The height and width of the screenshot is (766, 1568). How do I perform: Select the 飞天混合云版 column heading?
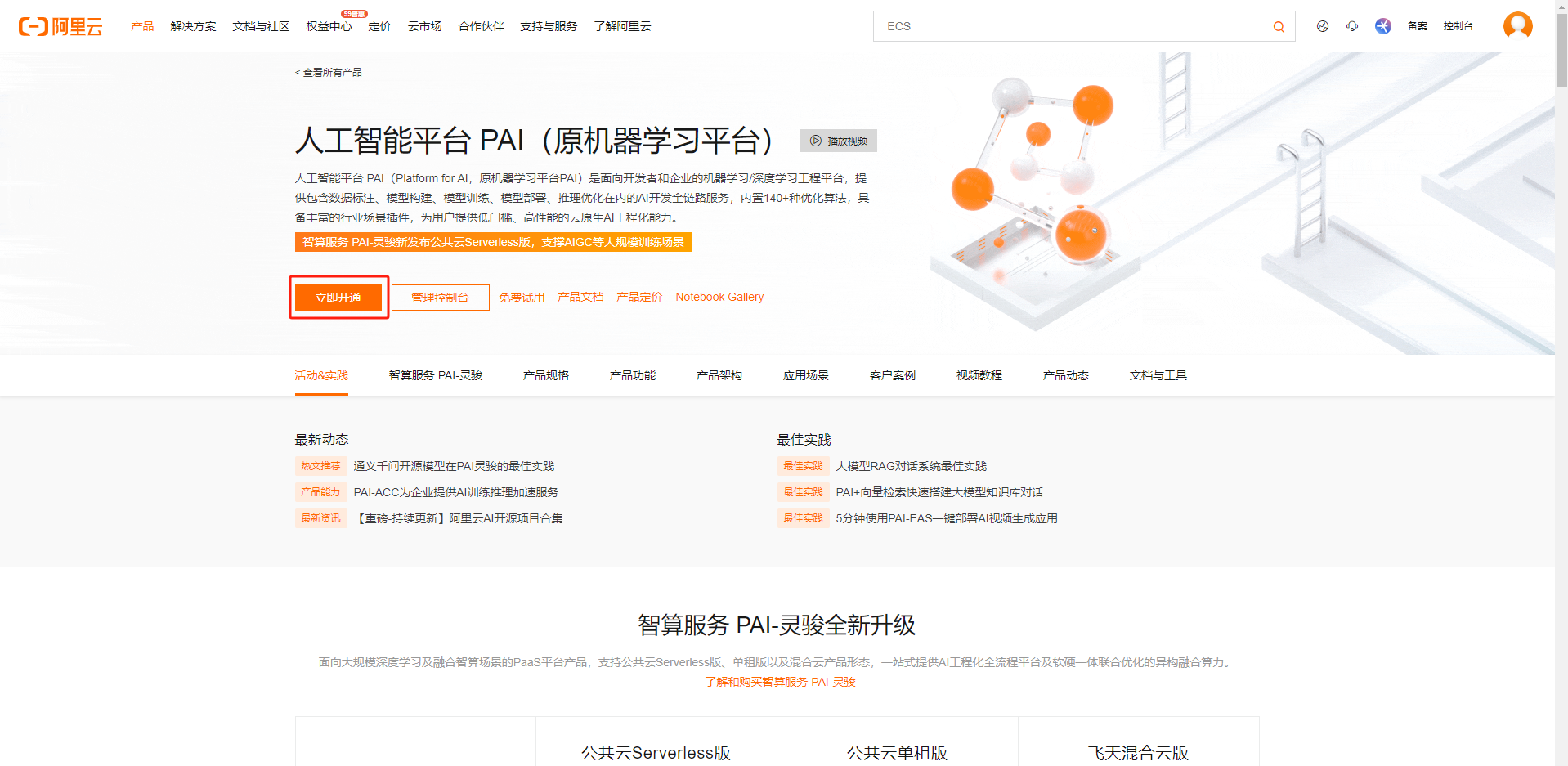[1138, 753]
